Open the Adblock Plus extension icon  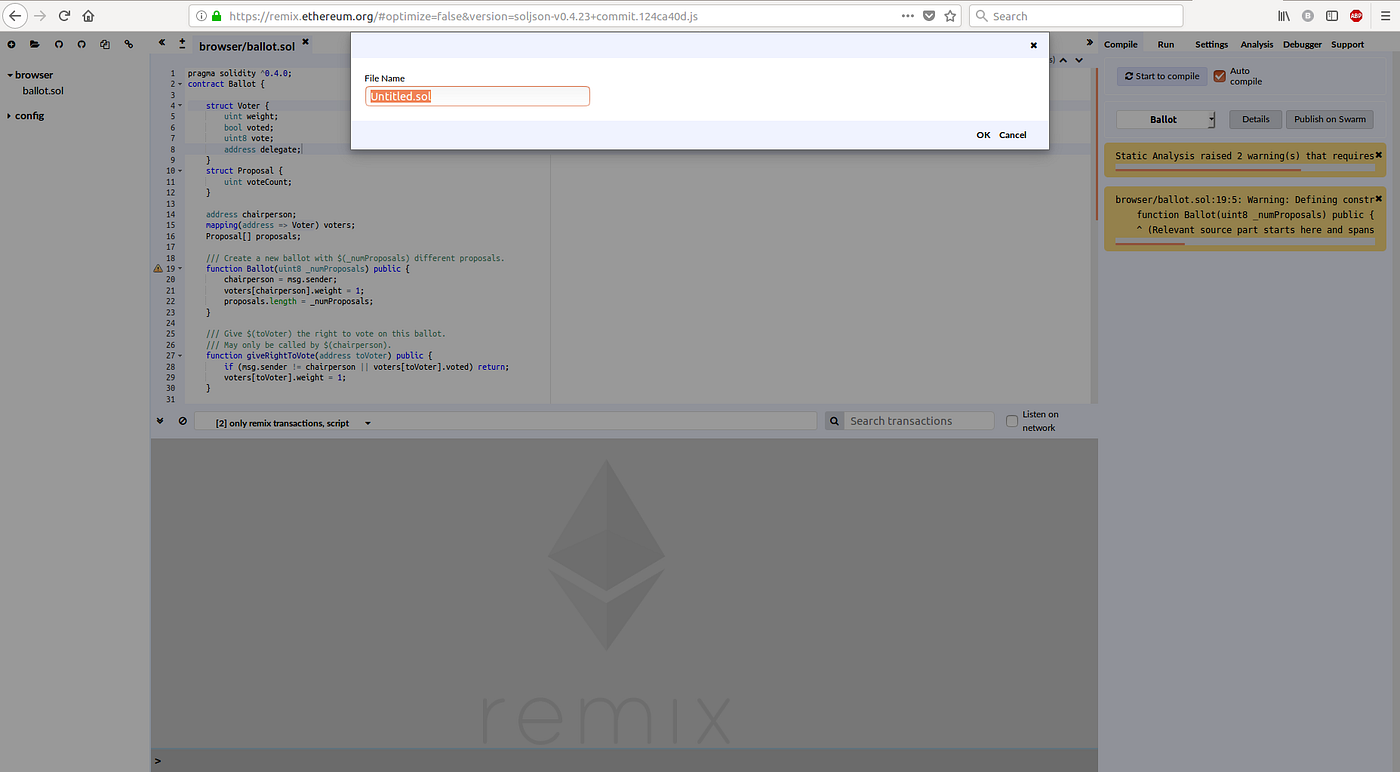tap(1356, 16)
